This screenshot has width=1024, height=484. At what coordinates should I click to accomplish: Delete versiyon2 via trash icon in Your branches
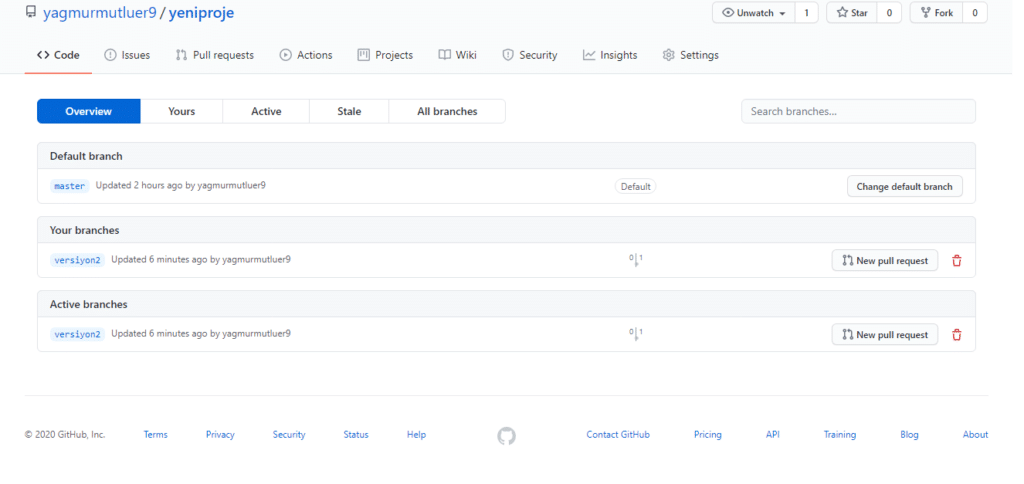[957, 261]
